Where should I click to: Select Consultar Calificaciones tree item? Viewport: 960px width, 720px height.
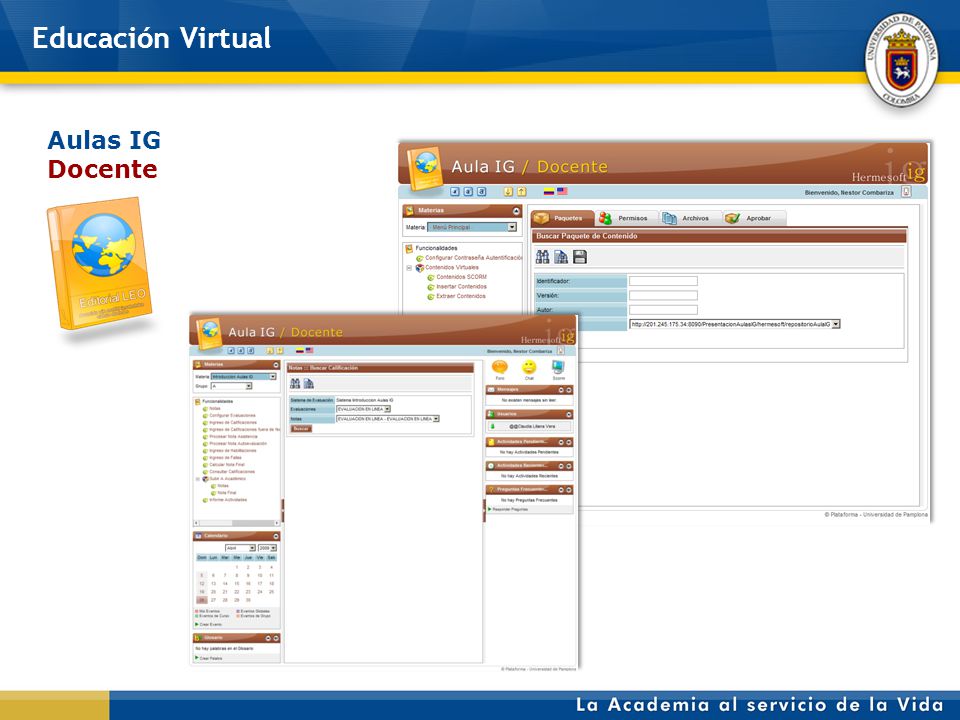(x=232, y=471)
